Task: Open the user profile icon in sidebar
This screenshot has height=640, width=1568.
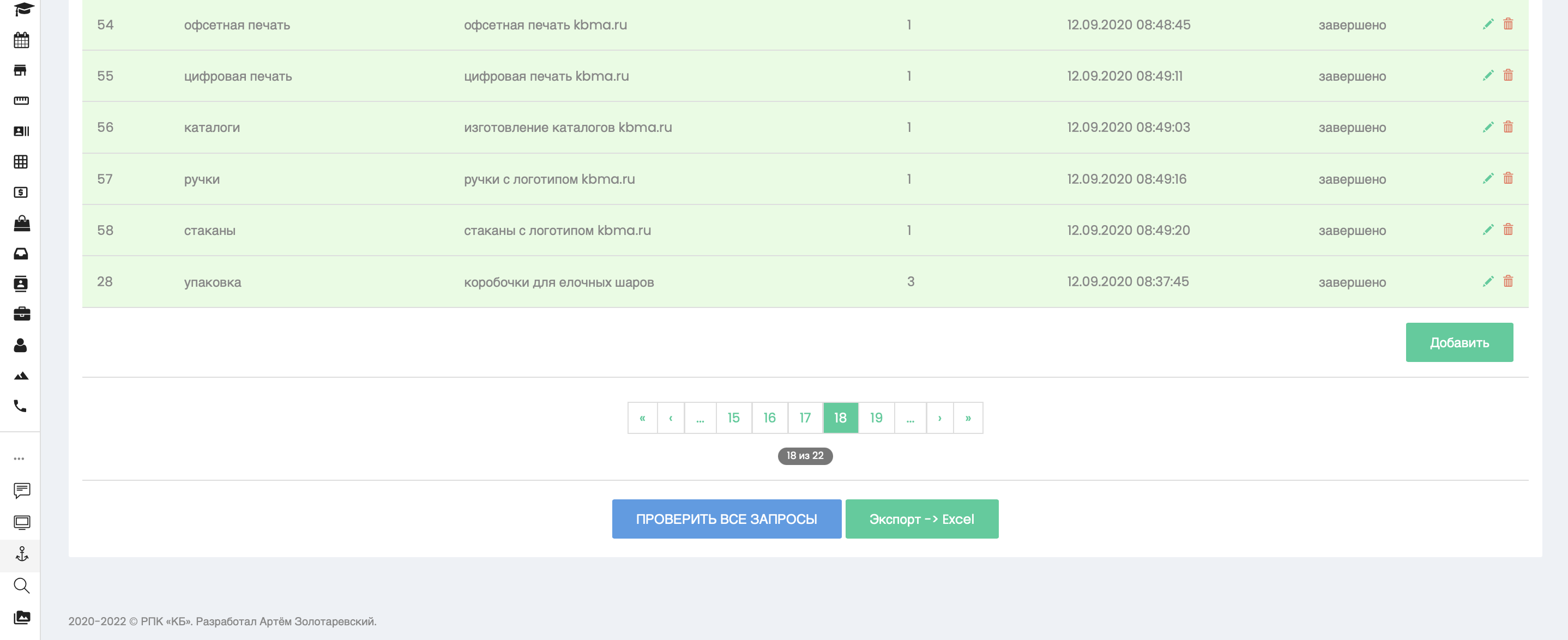Action: click(20, 345)
